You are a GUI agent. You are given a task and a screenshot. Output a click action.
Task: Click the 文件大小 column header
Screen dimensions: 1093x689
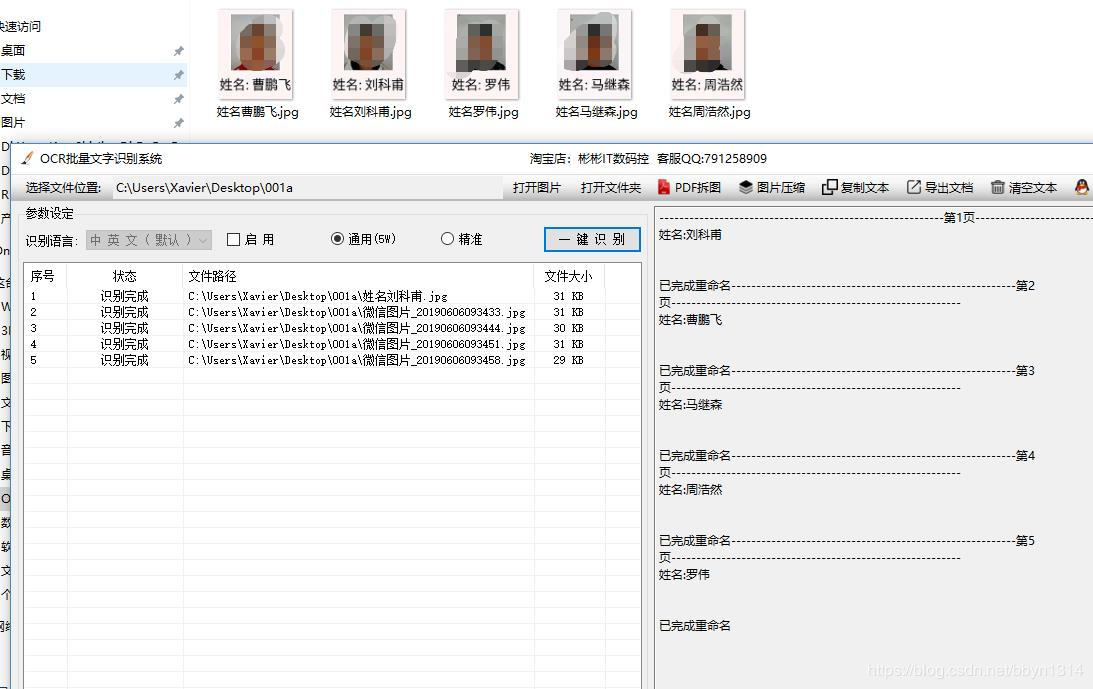(x=569, y=276)
